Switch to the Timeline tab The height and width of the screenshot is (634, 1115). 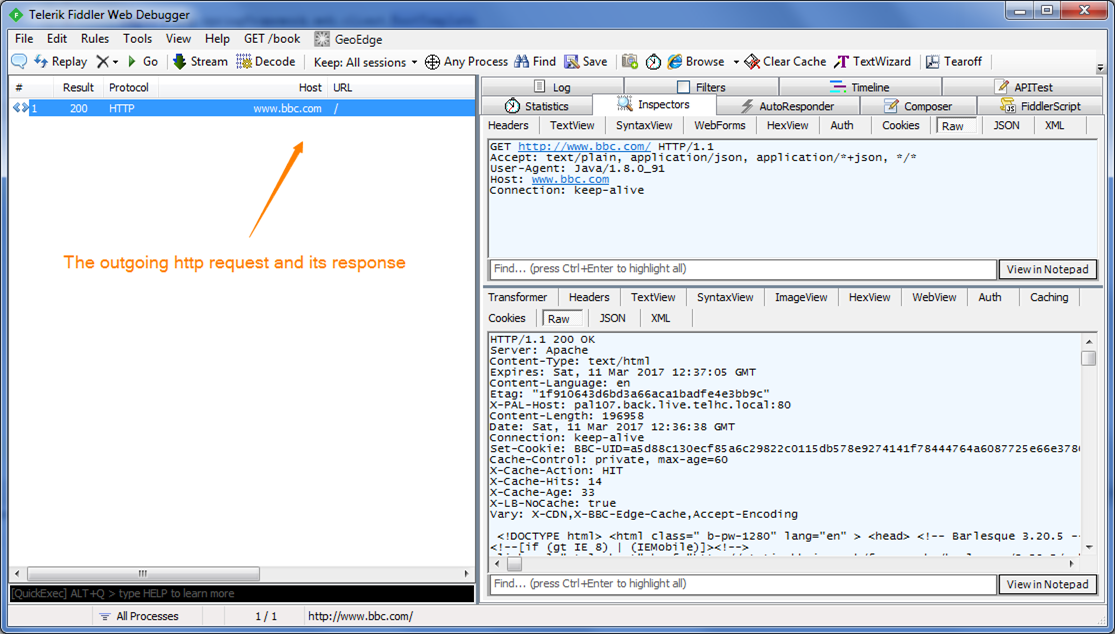(860, 87)
